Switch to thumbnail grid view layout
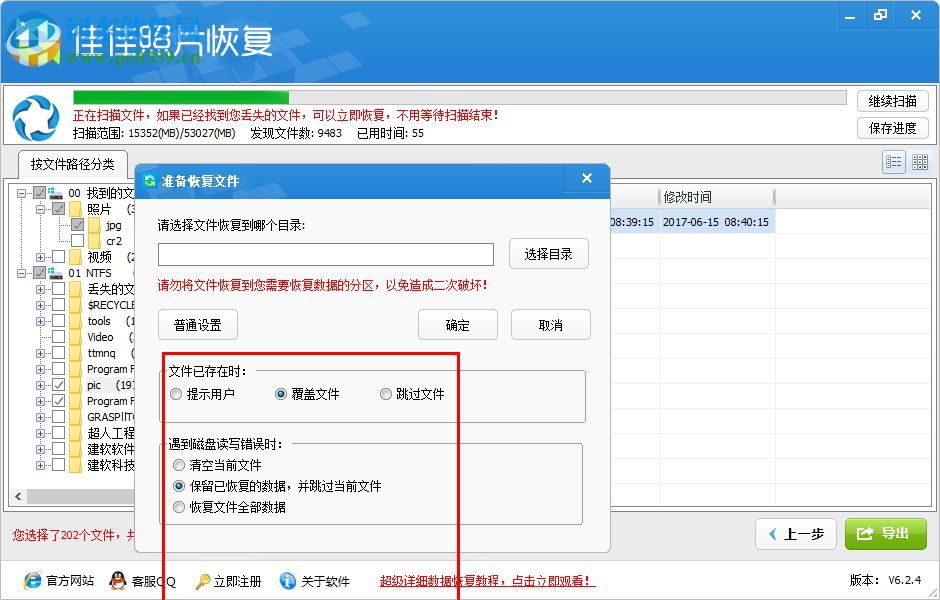 919,161
